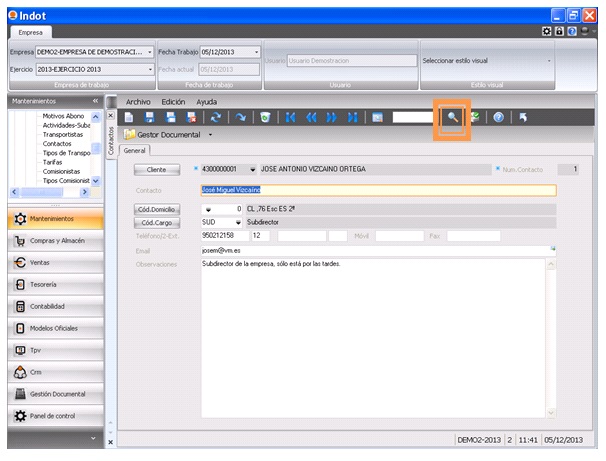606x461 pixels.
Task: Expand the Empresa dropdown
Action: tap(150, 52)
